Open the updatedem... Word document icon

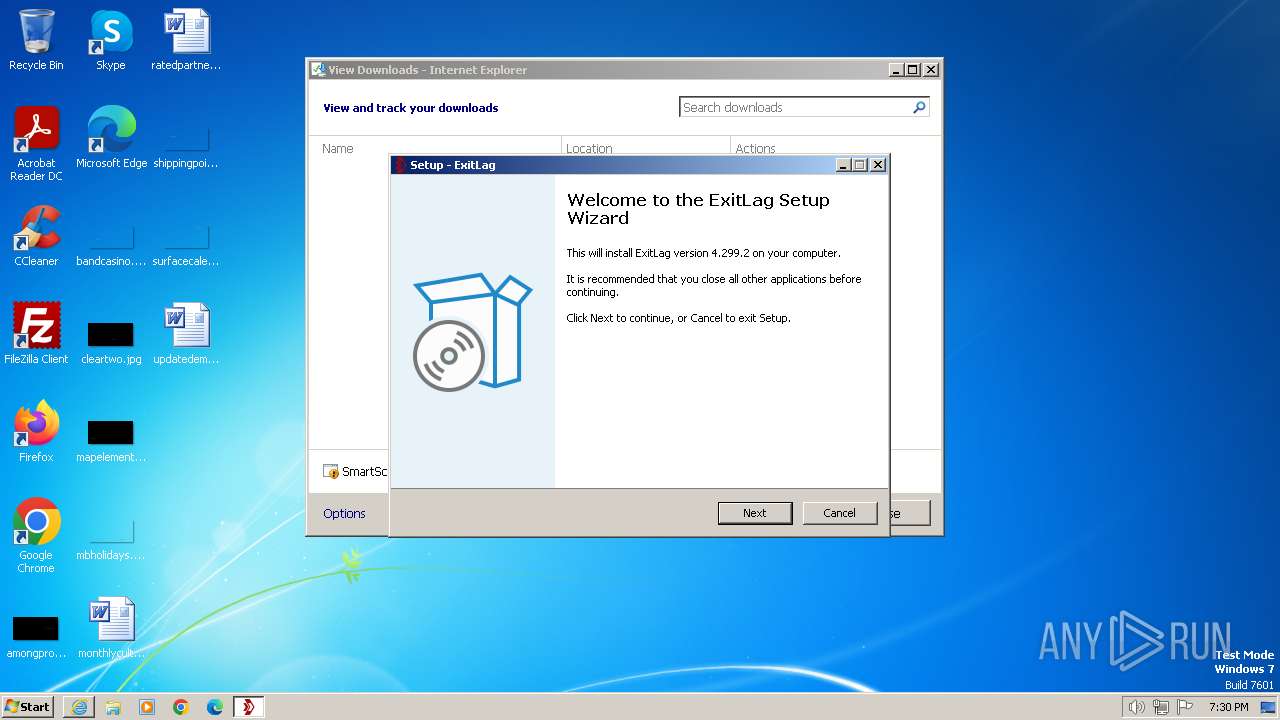(x=186, y=333)
